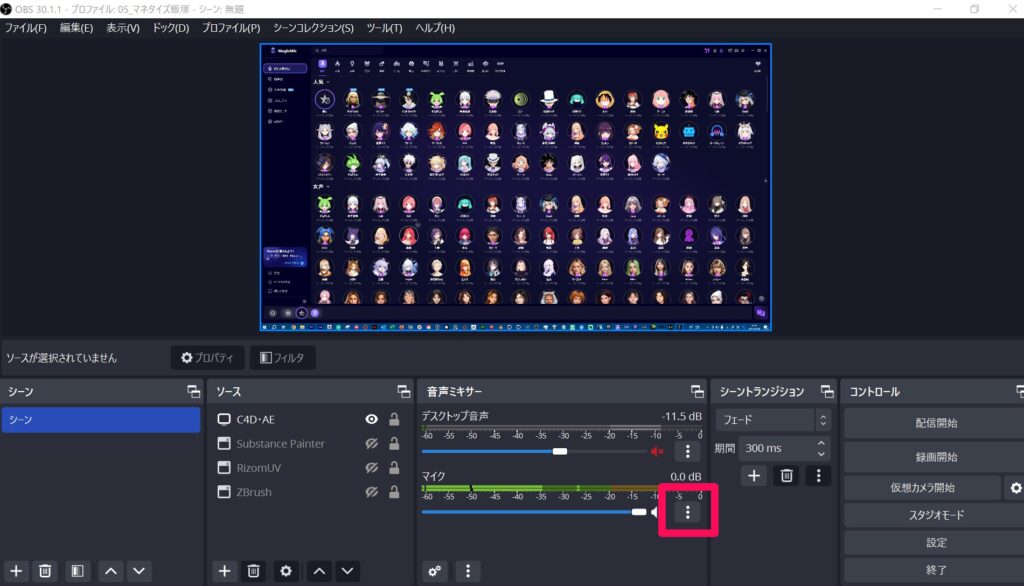
Task: Click the 設定 button
Action: pyautogui.click(x=935, y=543)
